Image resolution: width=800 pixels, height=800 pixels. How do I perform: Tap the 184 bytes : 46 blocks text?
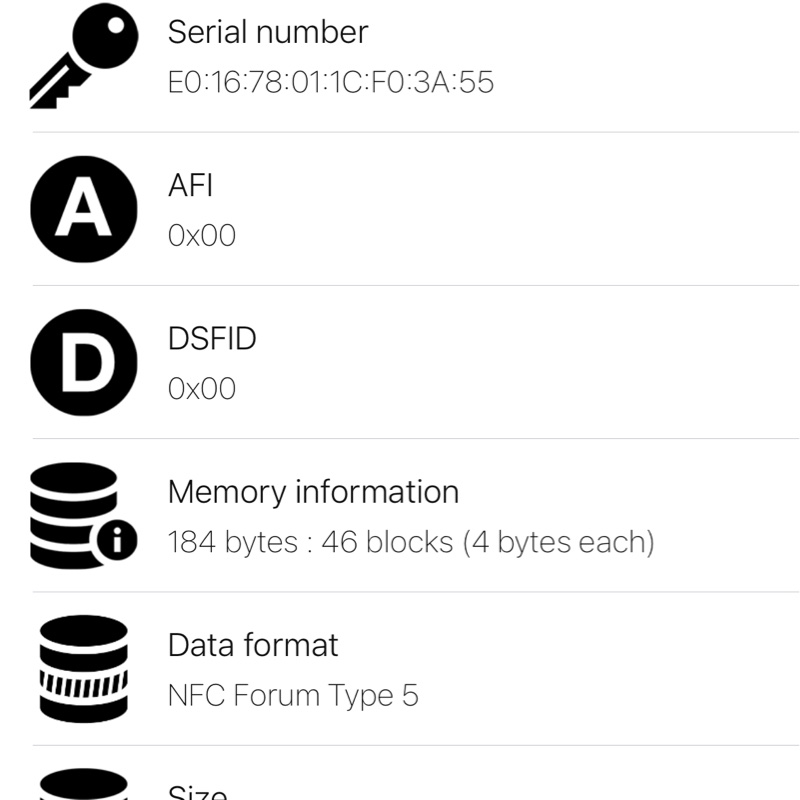pyautogui.click(x=410, y=542)
